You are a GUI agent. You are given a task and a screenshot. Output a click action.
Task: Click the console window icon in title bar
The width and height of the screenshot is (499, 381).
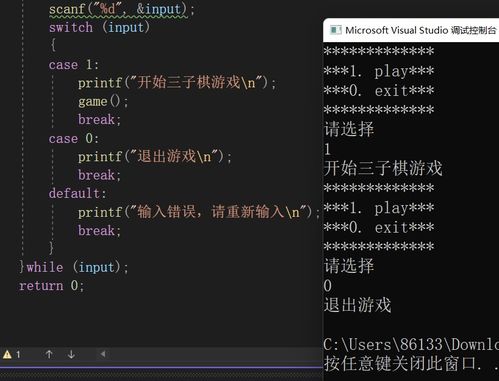pos(336,30)
